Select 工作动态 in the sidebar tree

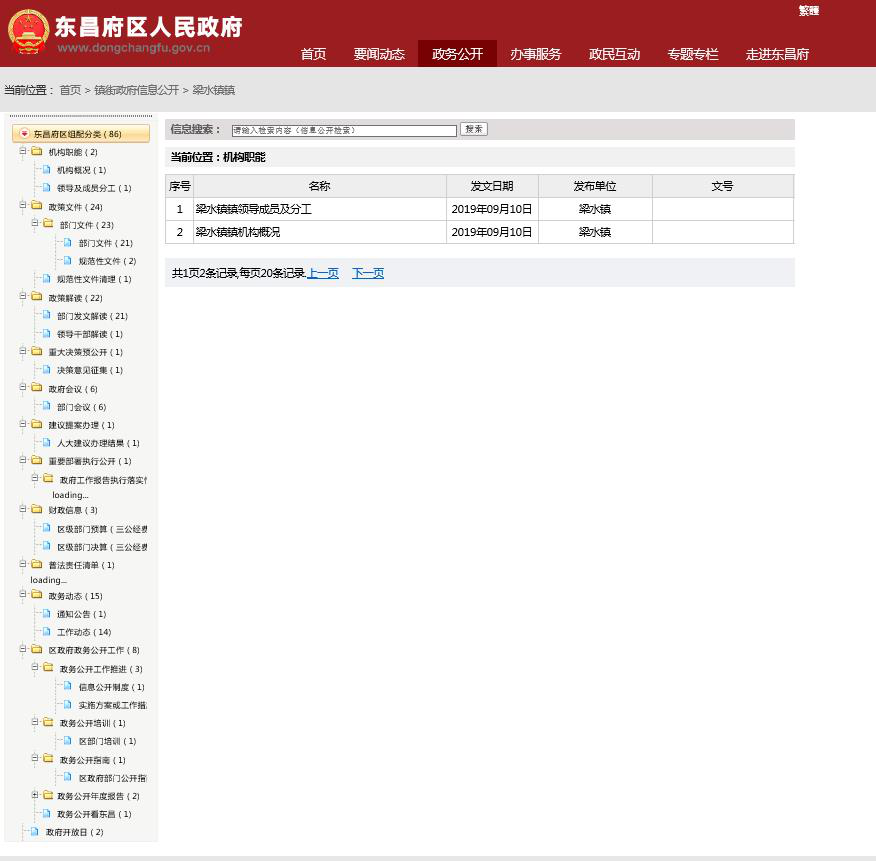tap(84, 632)
